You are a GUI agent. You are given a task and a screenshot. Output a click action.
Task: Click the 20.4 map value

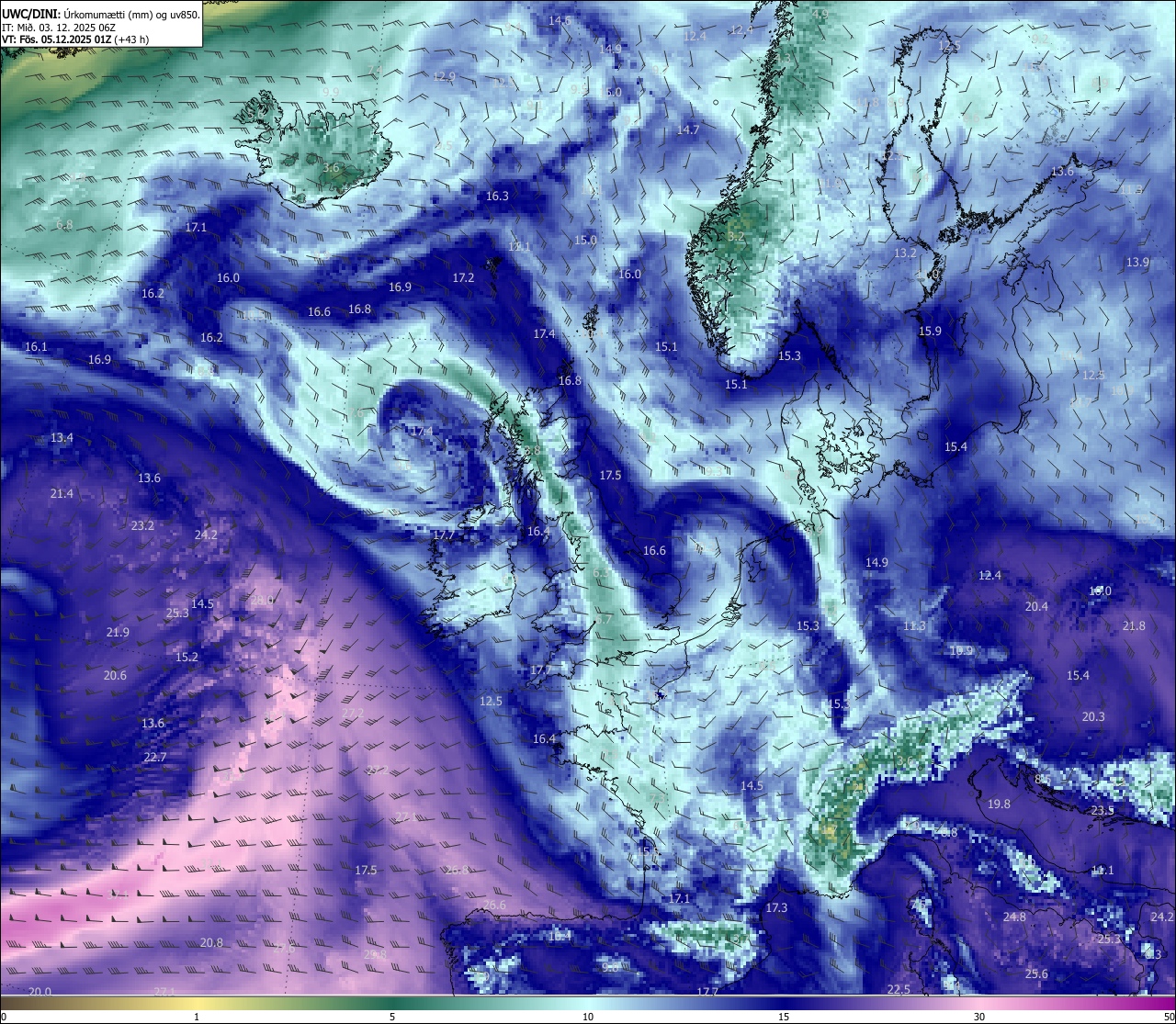click(x=1036, y=606)
